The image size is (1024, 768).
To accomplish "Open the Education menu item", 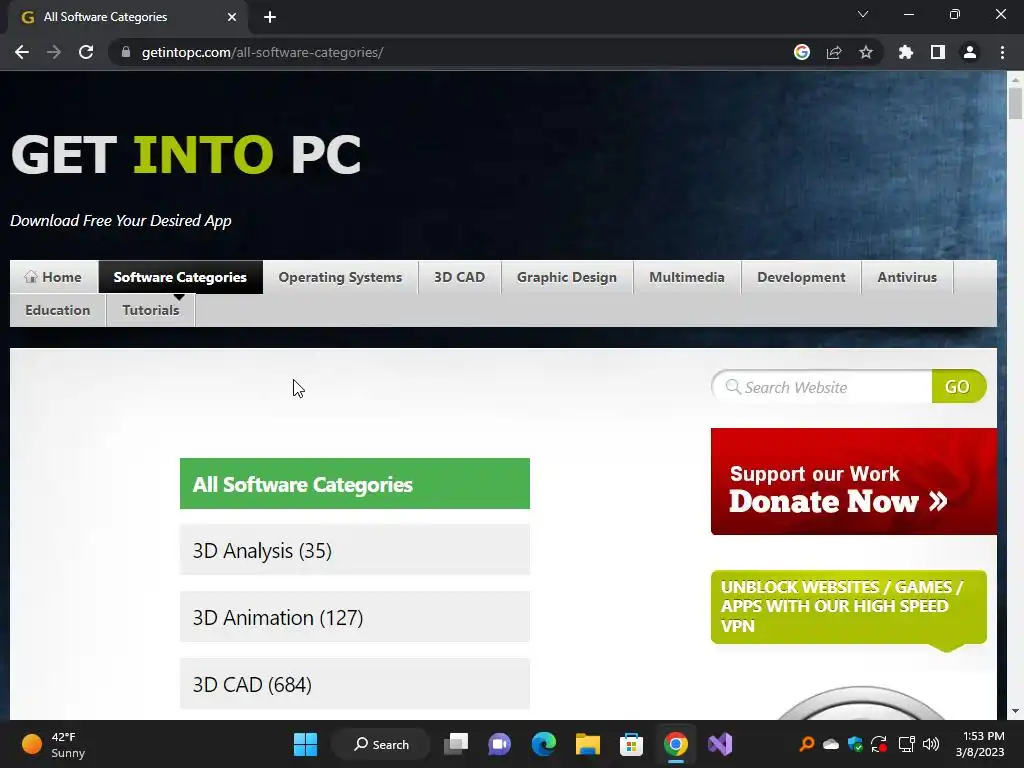I will click(x=57, y=310).
